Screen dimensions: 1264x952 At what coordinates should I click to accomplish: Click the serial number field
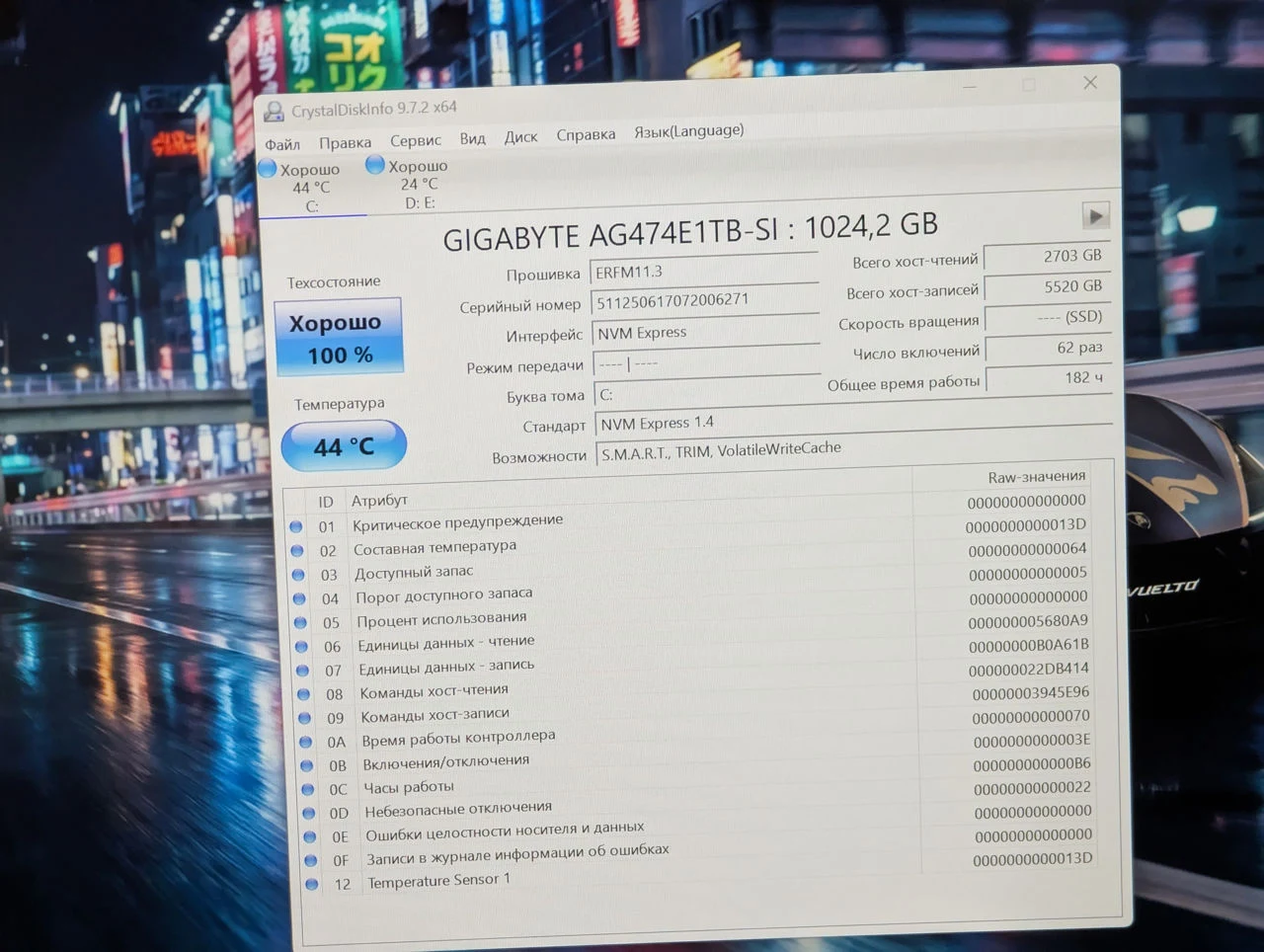pos(705,299)
